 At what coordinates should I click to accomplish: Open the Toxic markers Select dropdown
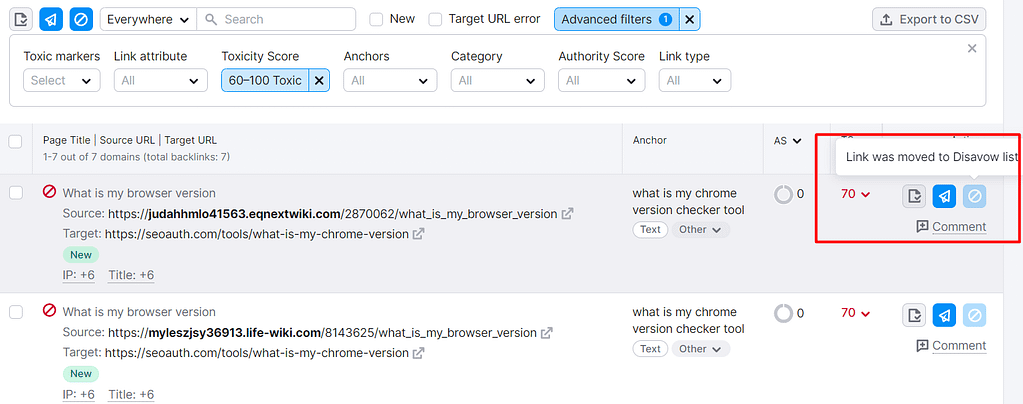pos(62,80)
